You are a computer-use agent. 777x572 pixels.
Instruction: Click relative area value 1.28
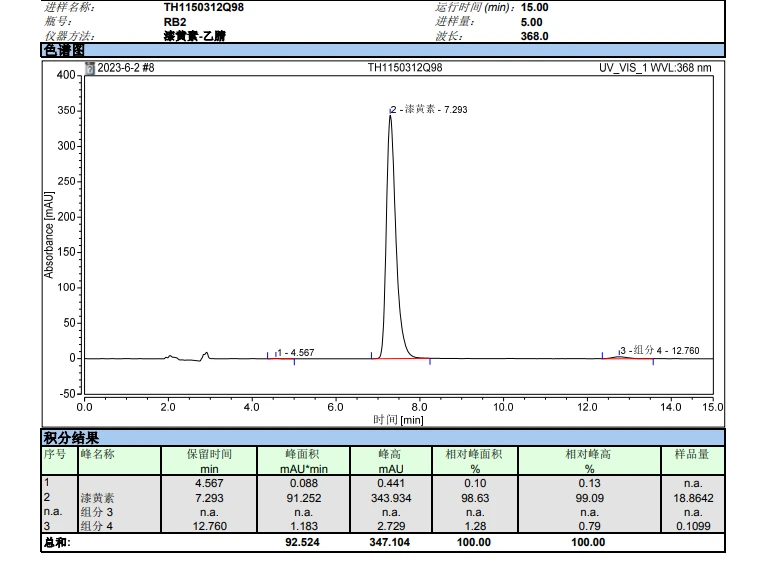[x=475, y=526]
